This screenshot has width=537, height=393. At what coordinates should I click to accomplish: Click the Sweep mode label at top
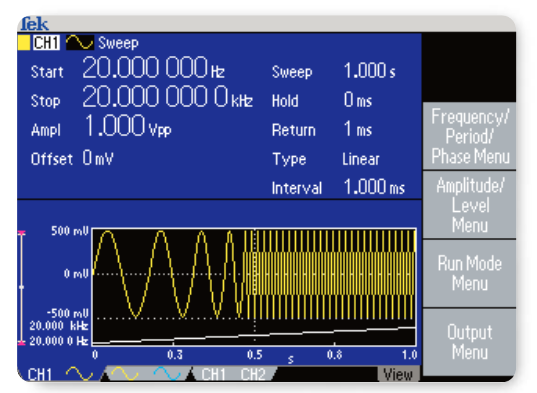[118, 43]
